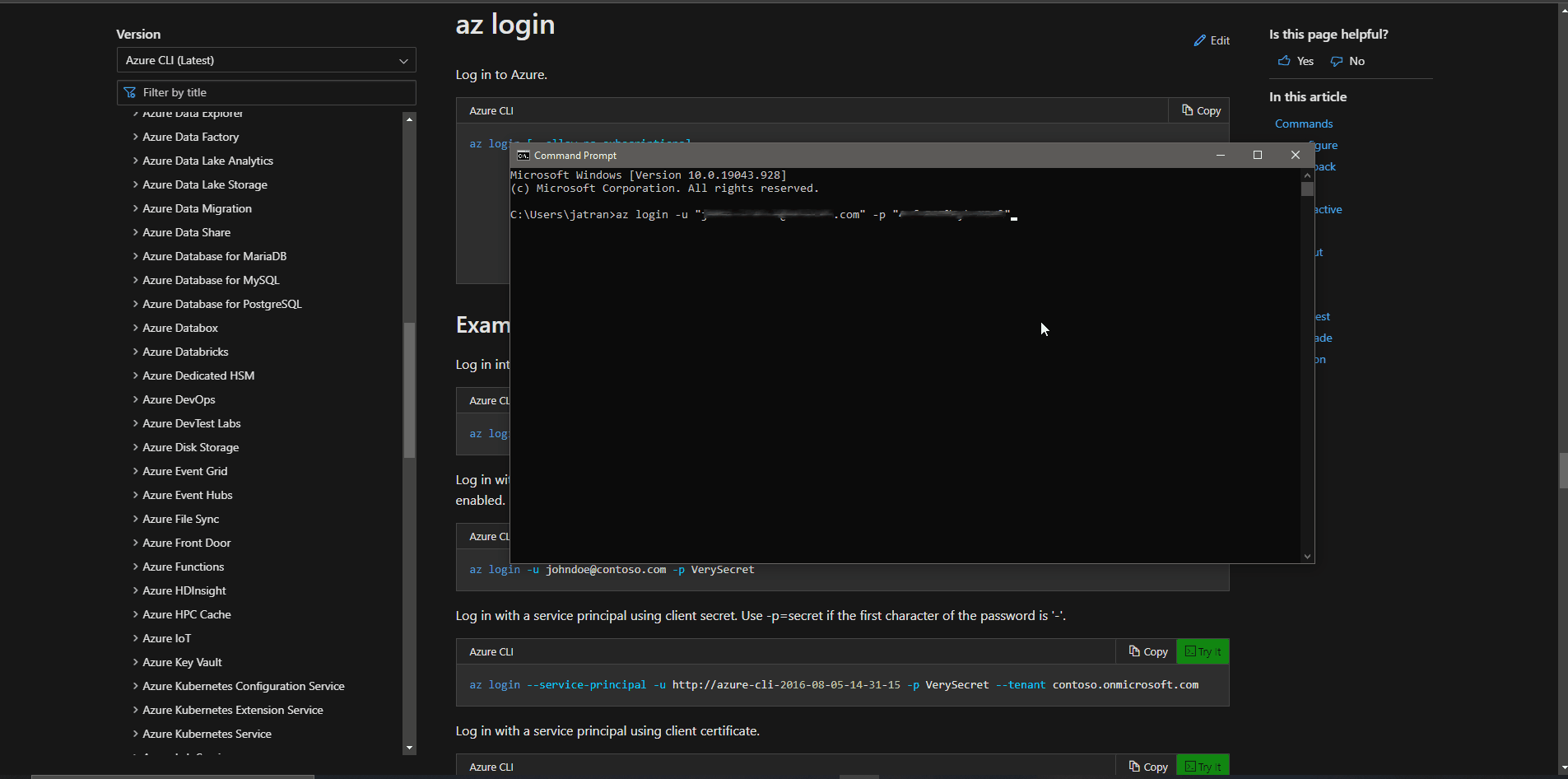Go to Commands article section
Viewport: 1568px width, 779px height.
[1304, 124]
